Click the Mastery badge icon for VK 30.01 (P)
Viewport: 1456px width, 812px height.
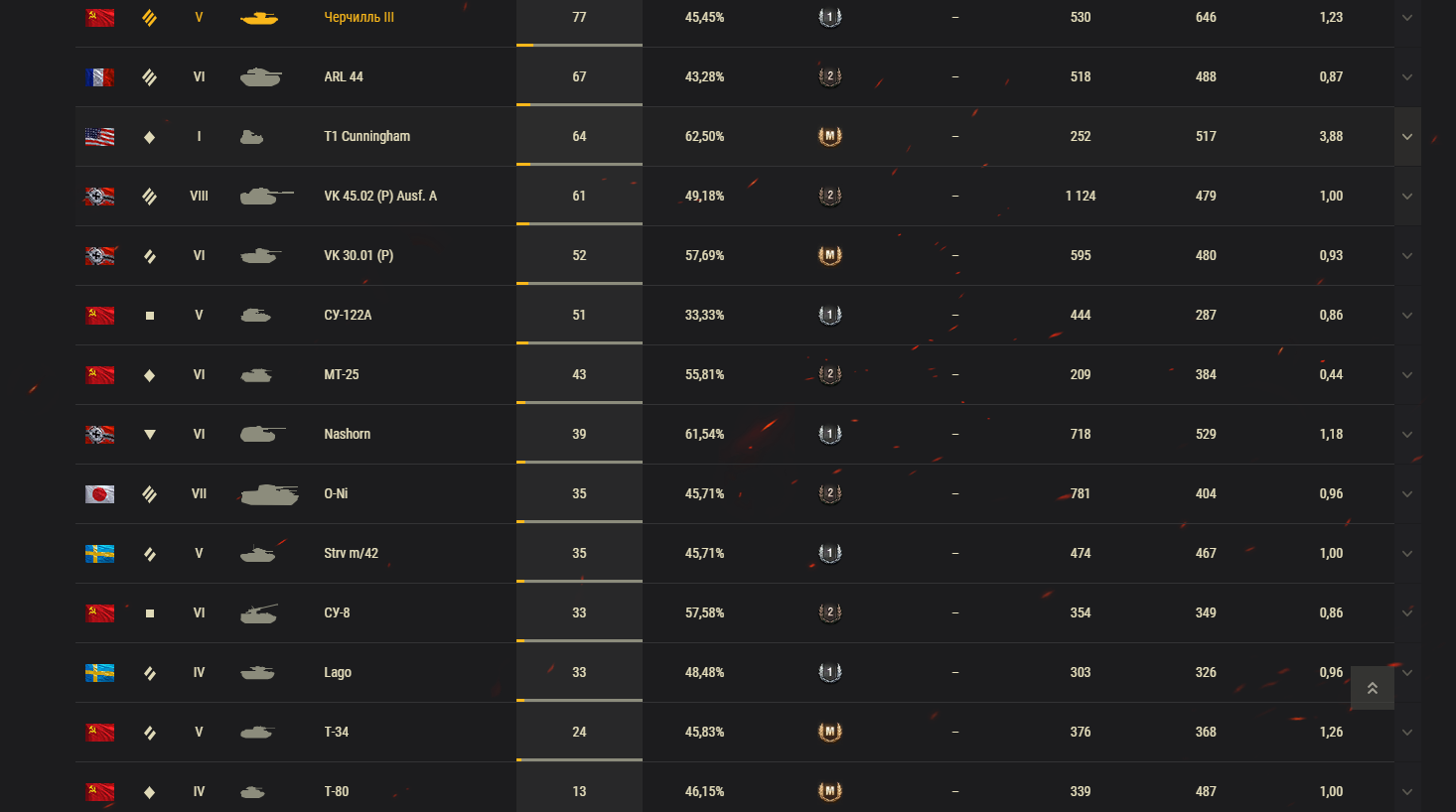click(x=829, y=255)
